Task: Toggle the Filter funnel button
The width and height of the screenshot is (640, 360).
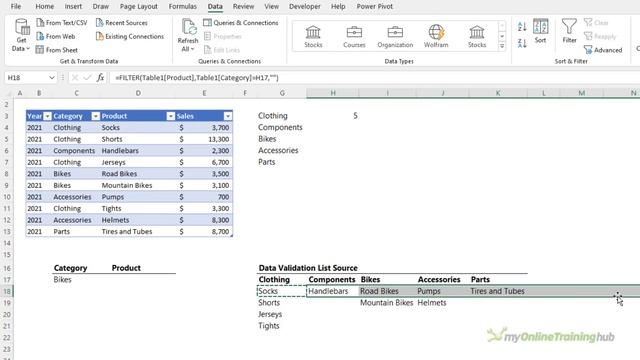Action: pyautogui.click(x=569, y=31)
